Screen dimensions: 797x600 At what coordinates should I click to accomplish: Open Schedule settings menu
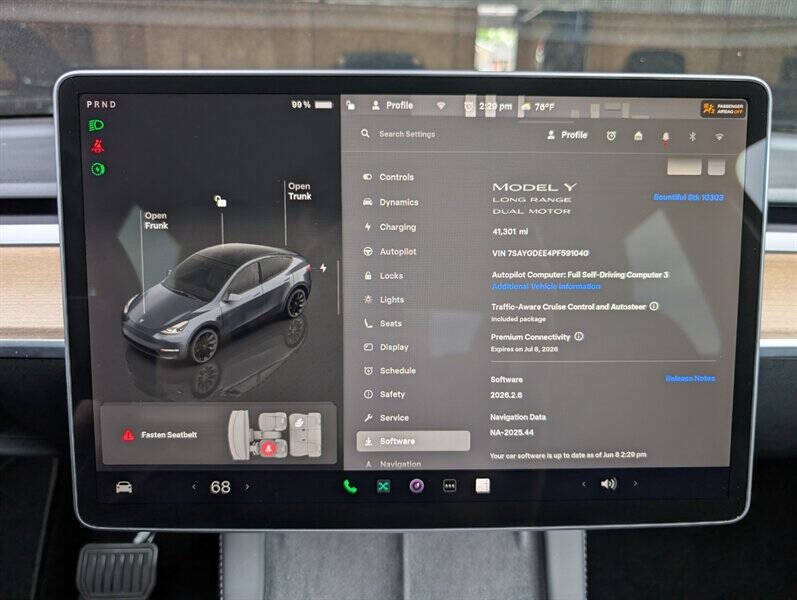click(x=390, y=371)
